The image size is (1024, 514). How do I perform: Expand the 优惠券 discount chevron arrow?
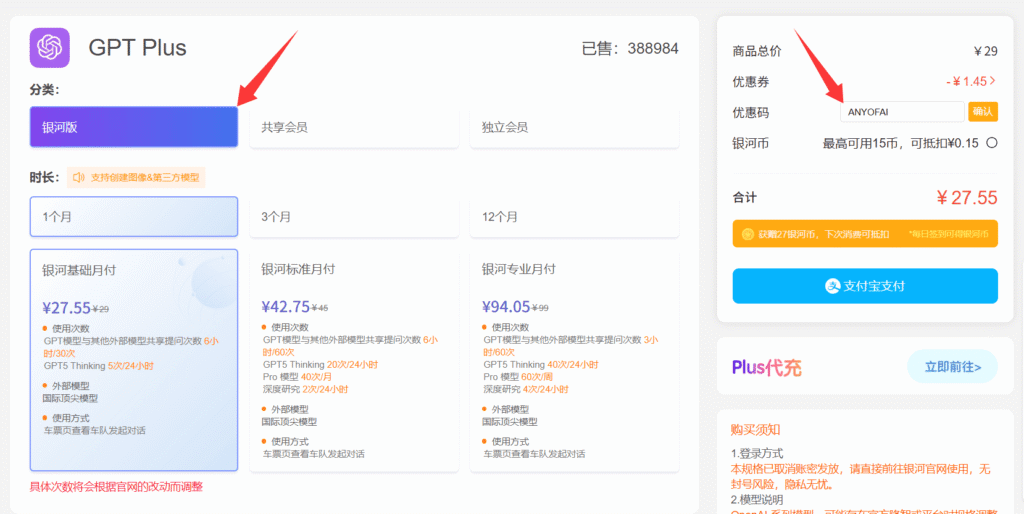click(993, 81)
